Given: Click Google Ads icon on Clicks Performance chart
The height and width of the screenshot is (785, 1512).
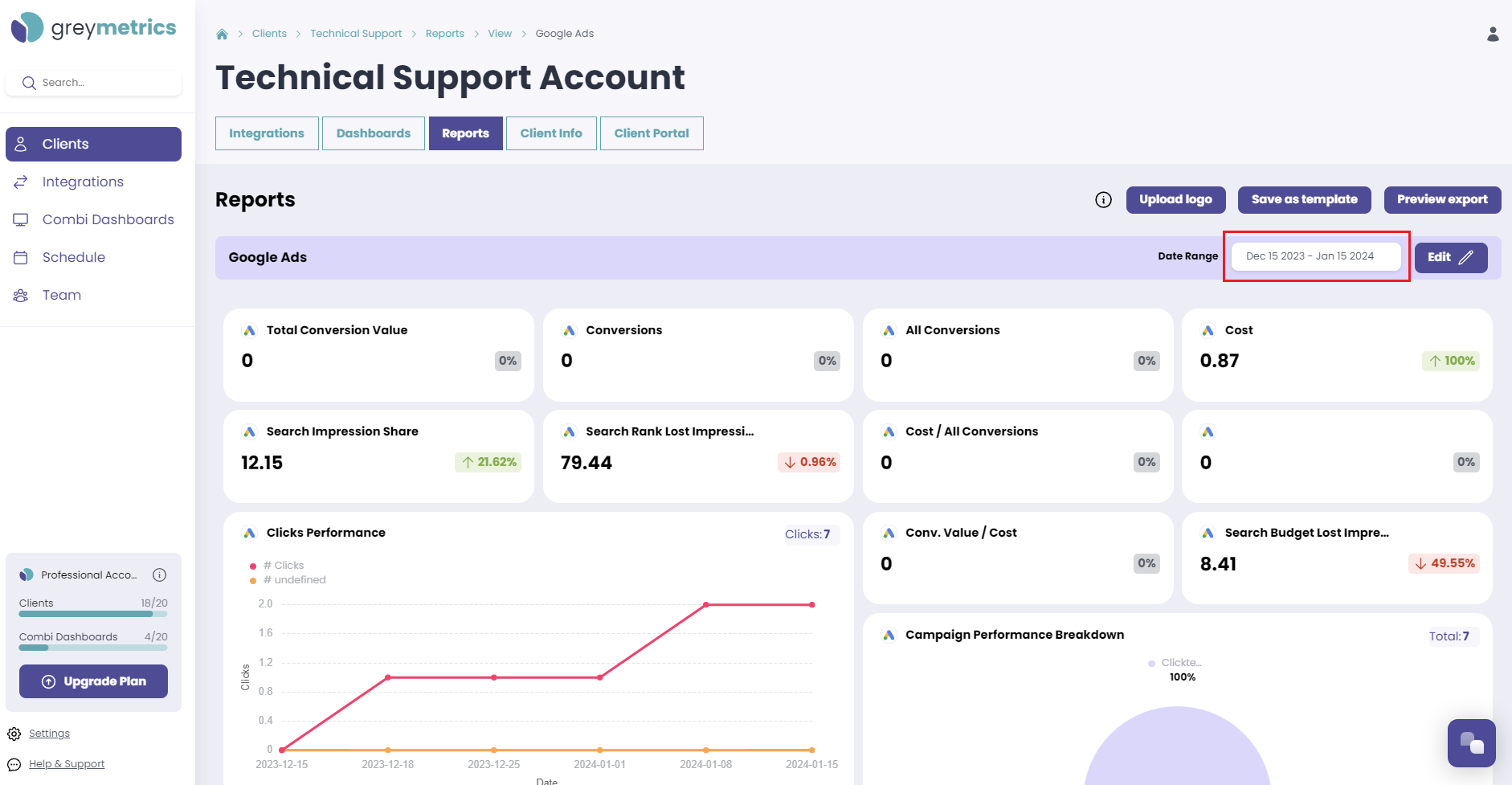Looking at the screenshot, I should coord(250,533).
